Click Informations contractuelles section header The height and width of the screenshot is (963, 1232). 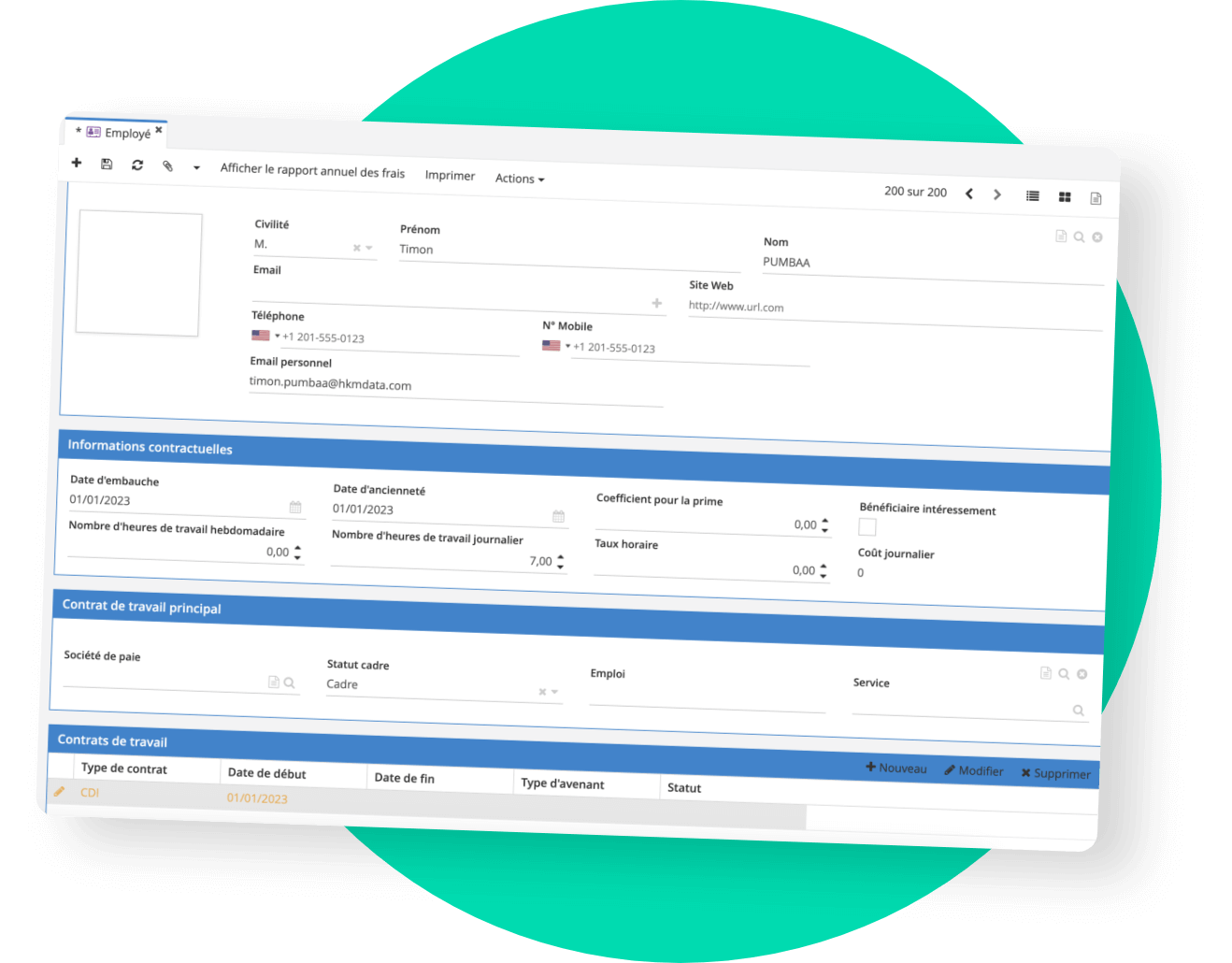pos(583,462)
